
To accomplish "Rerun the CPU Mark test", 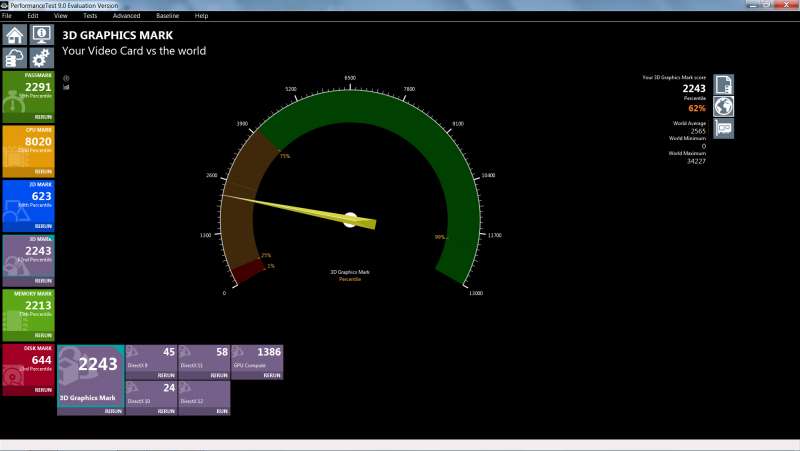I will pos(43,171).
